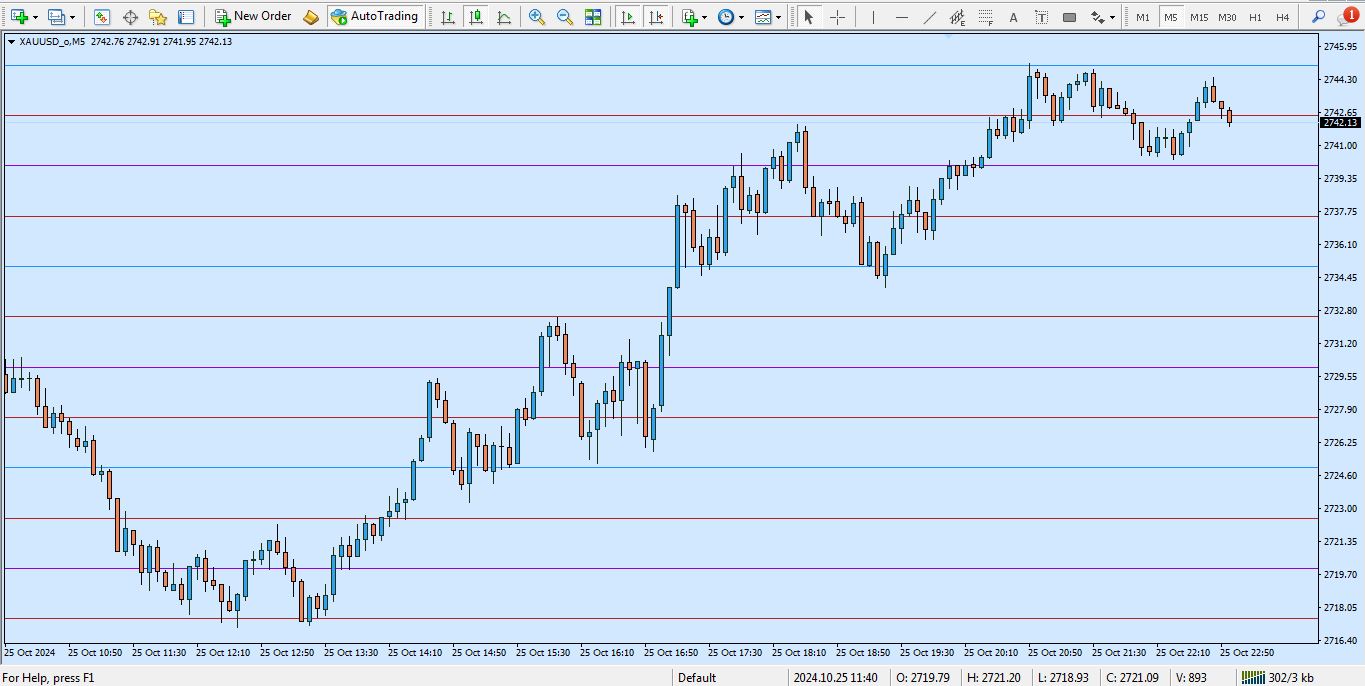Expand the Templates dropdown arrow
Image resolution: width=1365 pixels, height=686 pixels.
point(779,18)
